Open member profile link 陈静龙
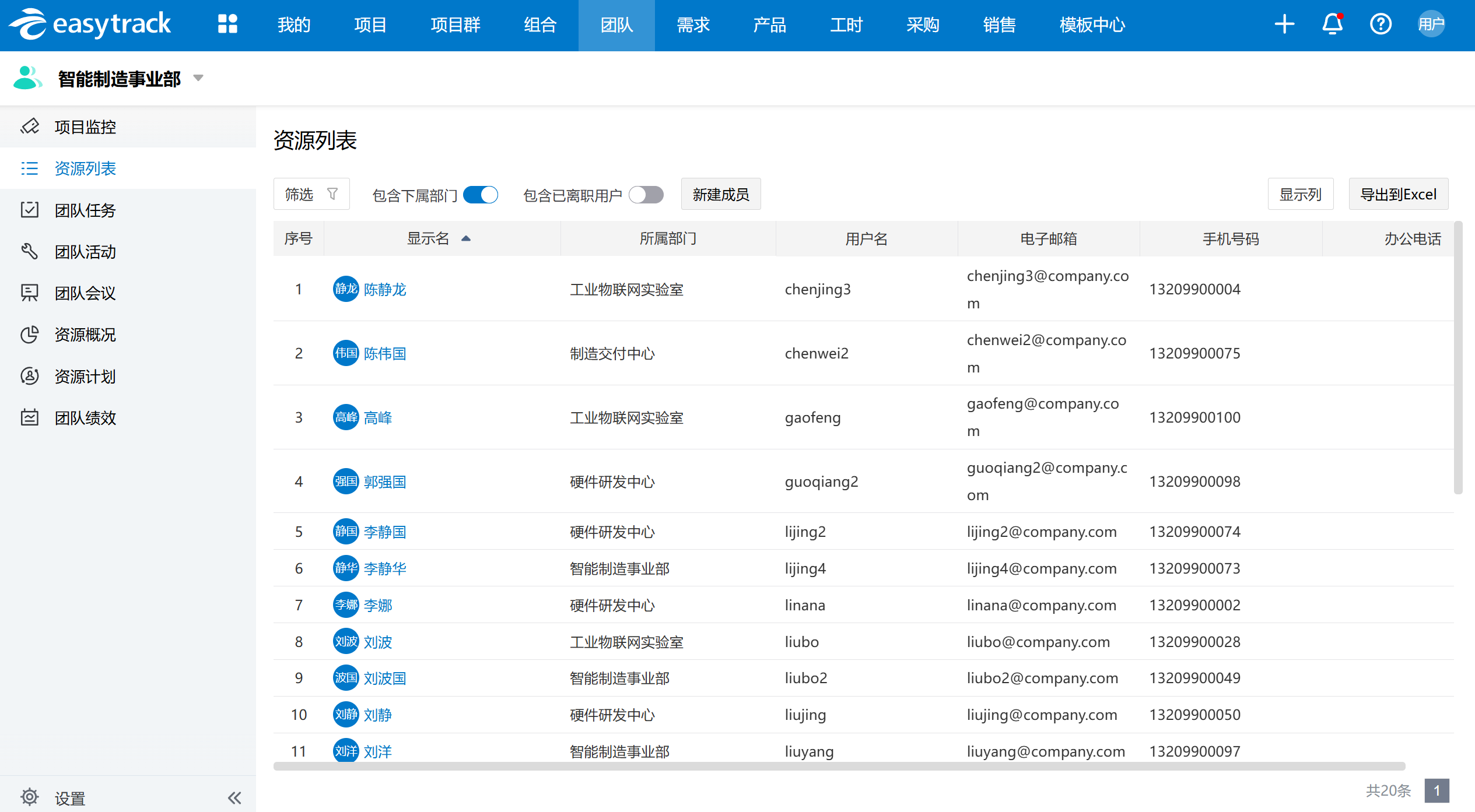 (385, 289)
